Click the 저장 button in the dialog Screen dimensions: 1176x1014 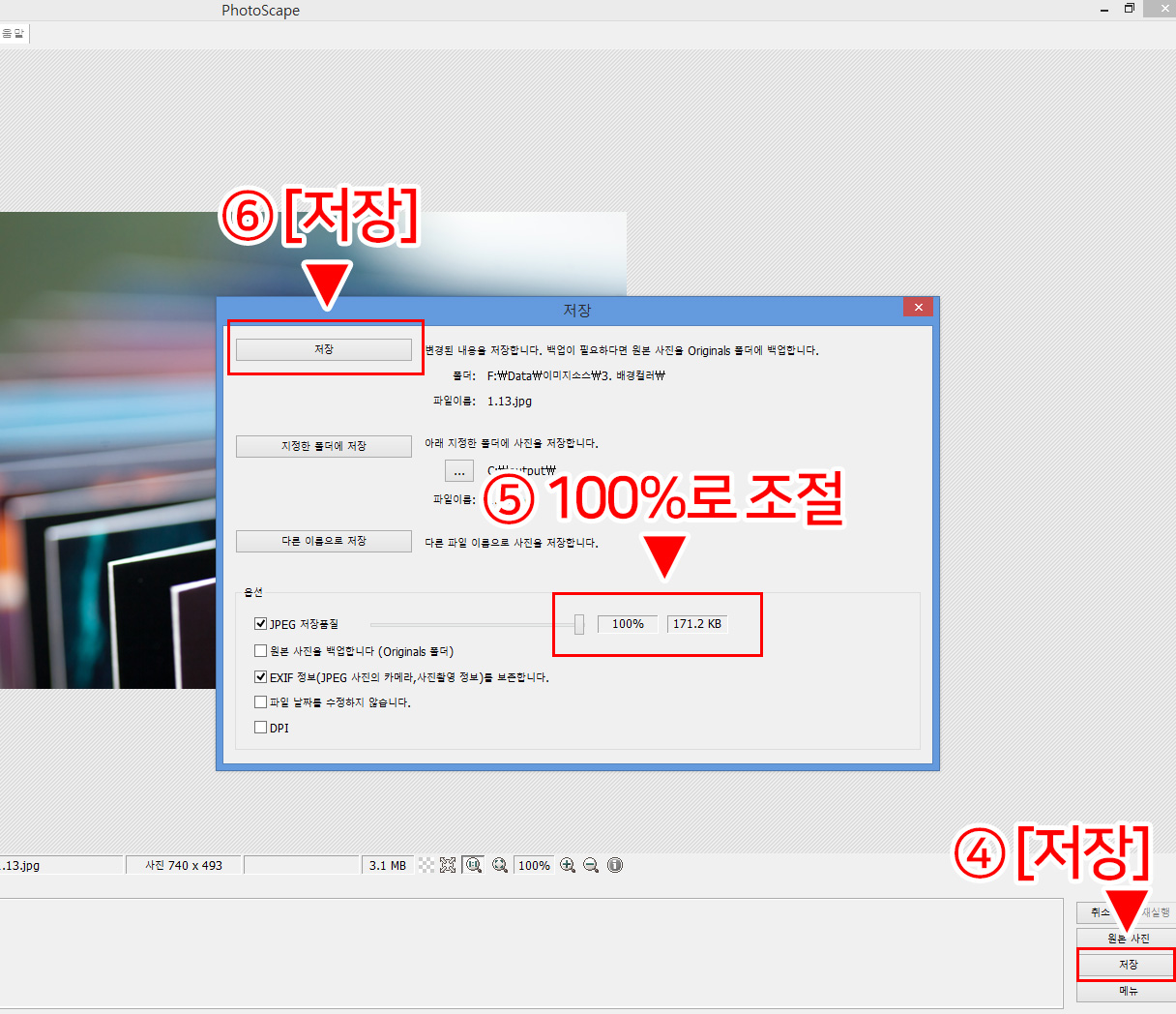(324, 349)
